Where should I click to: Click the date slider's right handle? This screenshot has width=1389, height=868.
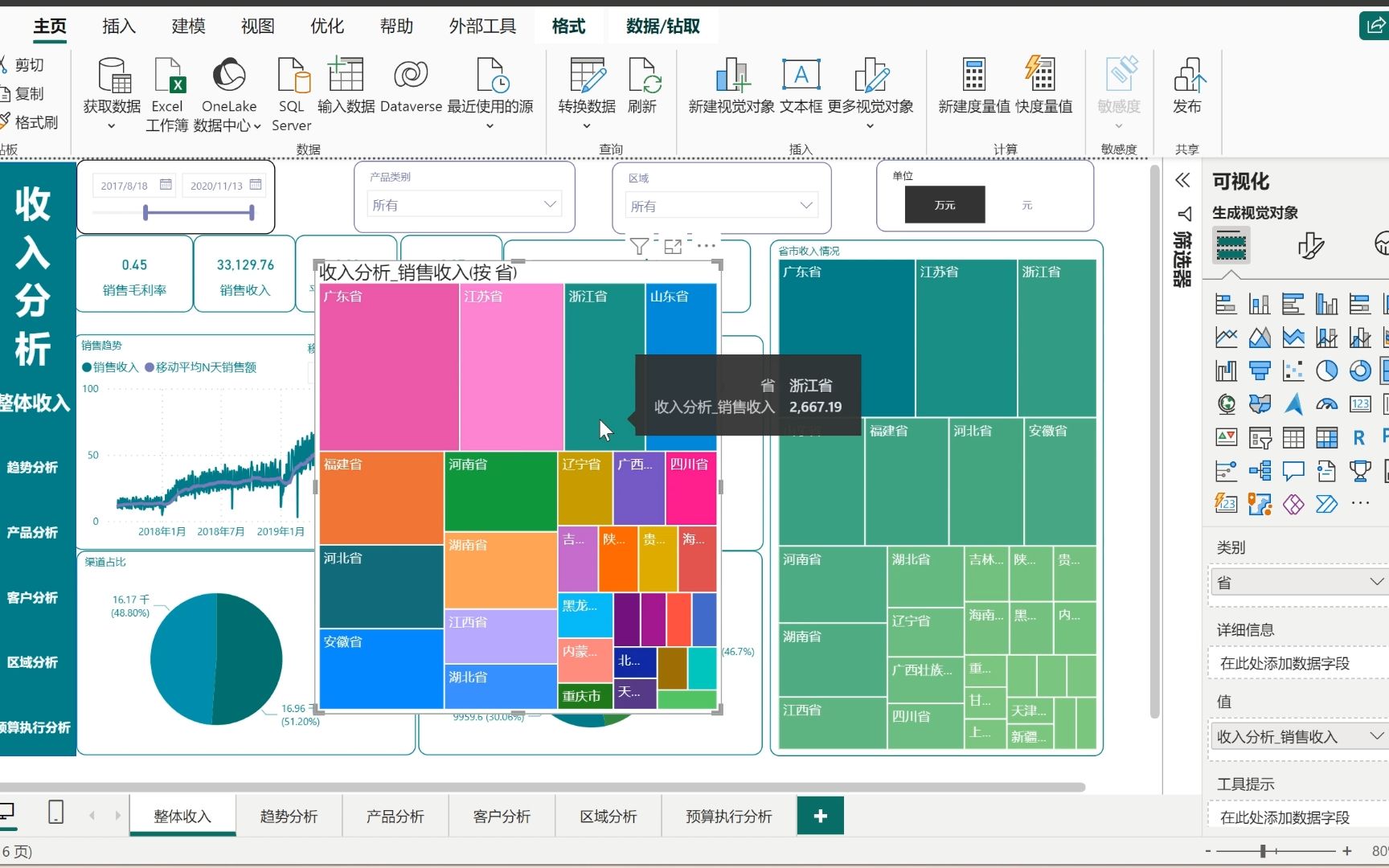click(252, 212)
